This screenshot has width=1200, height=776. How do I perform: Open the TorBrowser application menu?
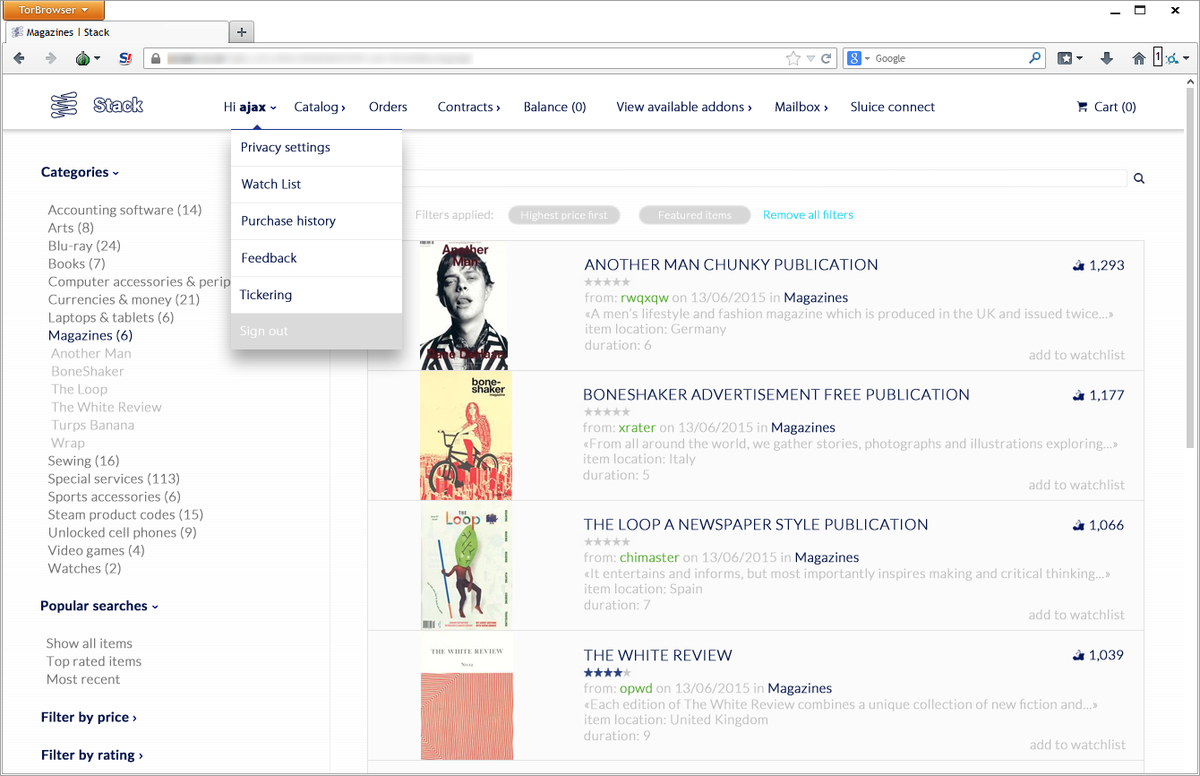55,11
